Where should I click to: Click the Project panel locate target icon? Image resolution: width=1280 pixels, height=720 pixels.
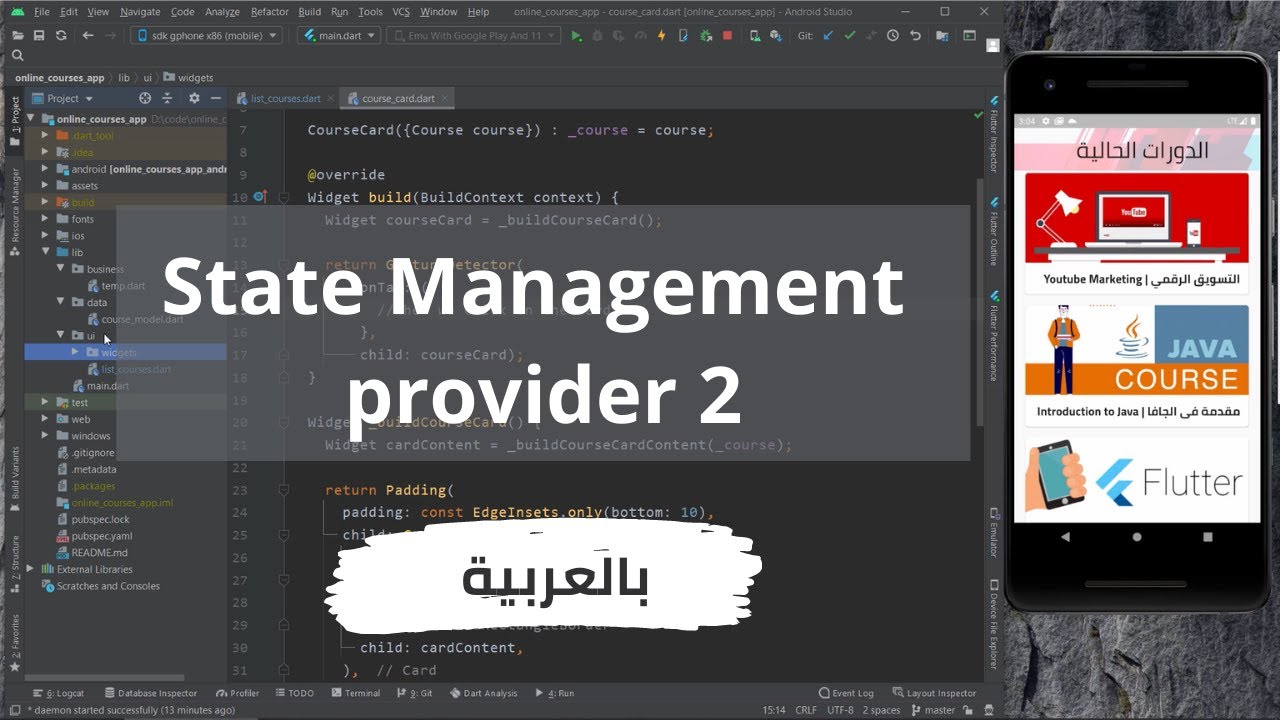(145, 98)
